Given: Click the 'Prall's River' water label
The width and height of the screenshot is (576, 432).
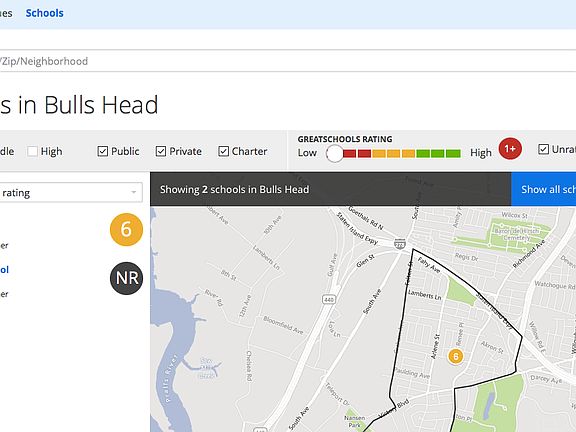Looking at the screenshot, I should click(171, 378).
